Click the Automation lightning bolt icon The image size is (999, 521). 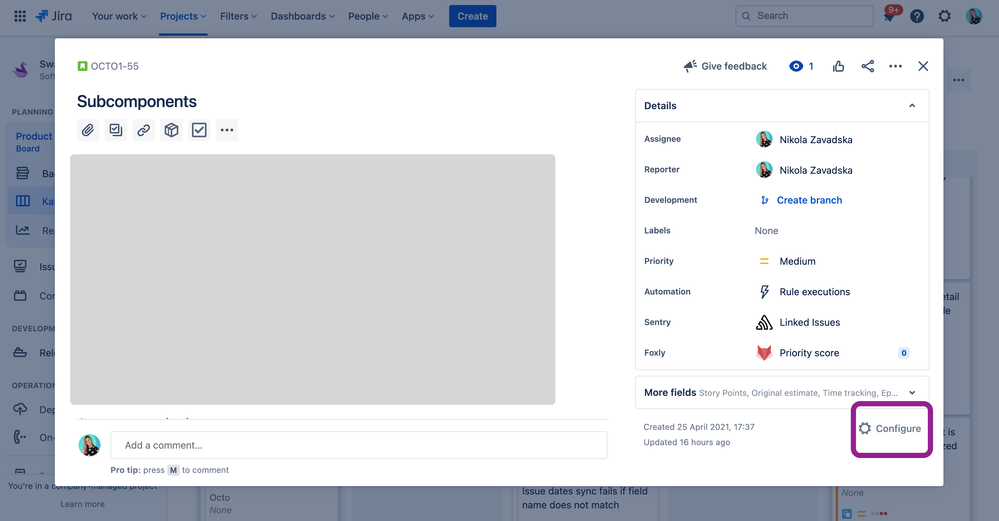(765, 292)
